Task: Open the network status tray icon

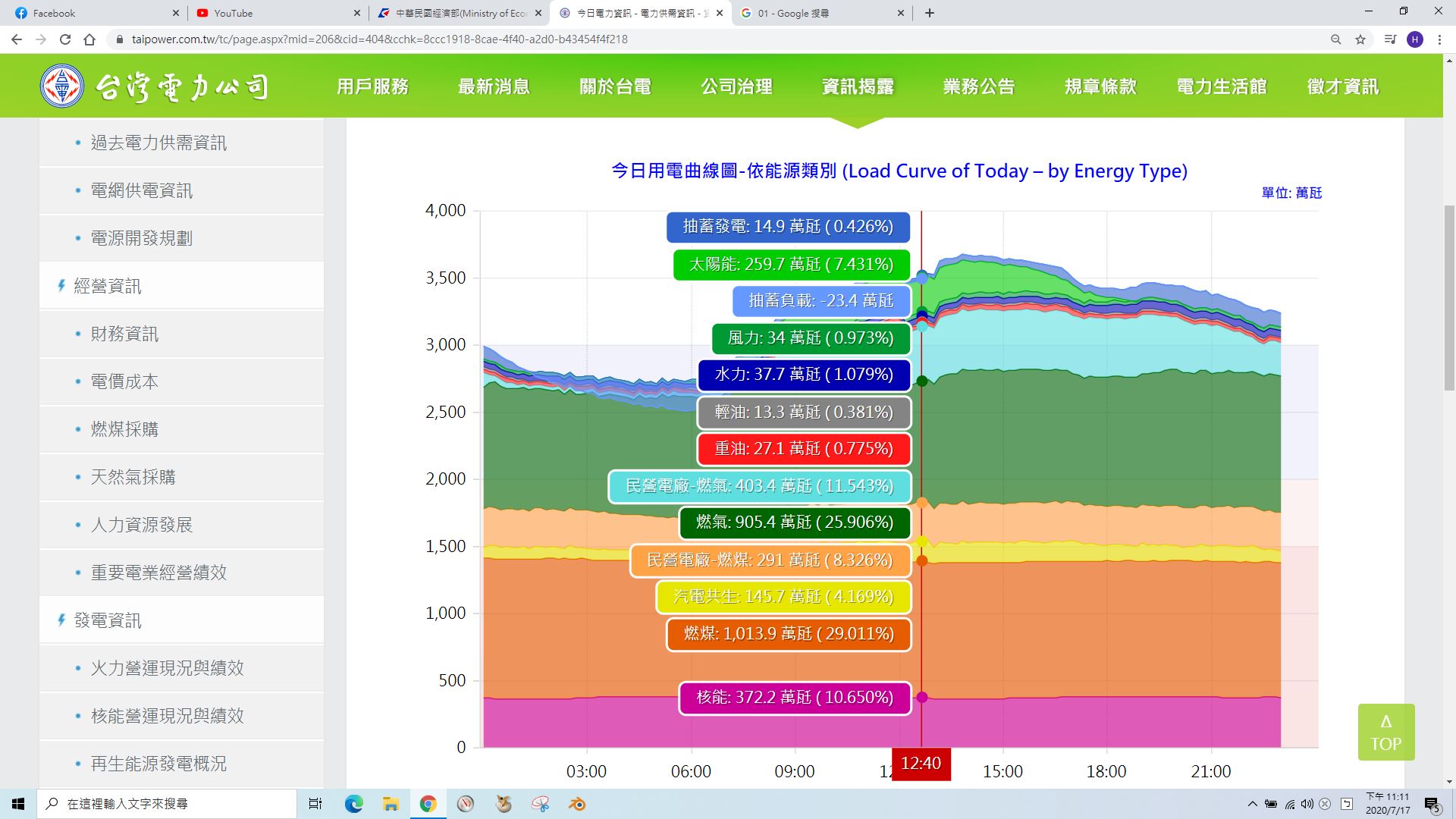Action: click(1289, 804)
